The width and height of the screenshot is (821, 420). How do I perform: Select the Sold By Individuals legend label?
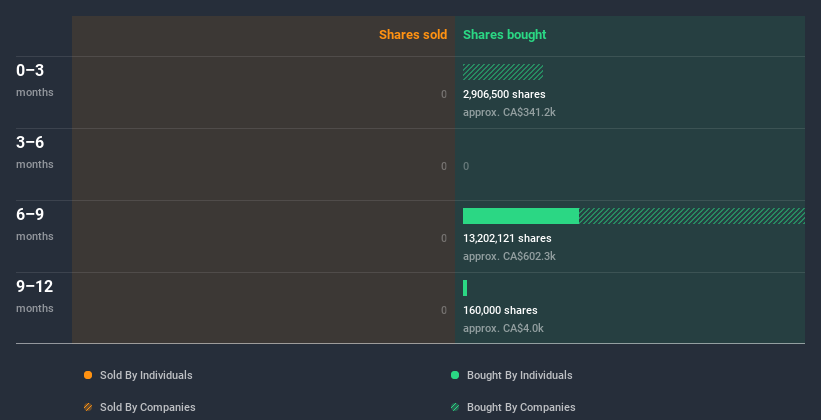(146, 375)
